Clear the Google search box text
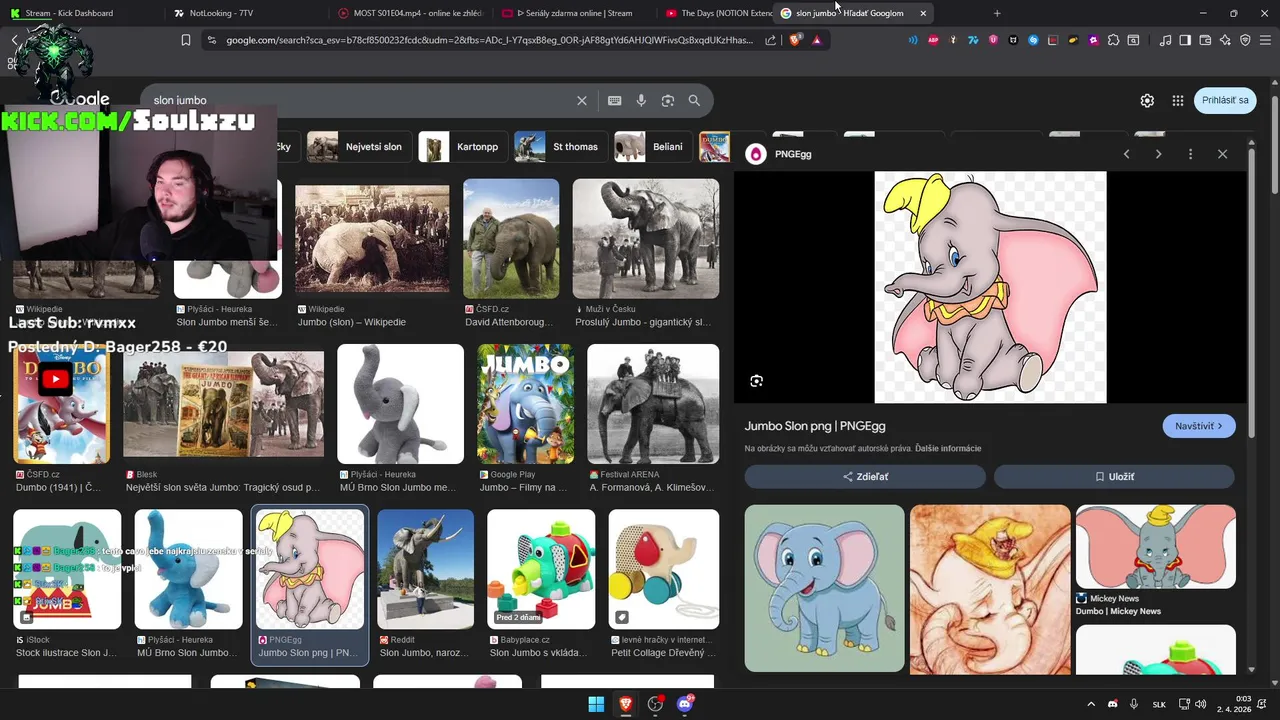Image resolution: width=1280 pixels, height=720 pixels. (x=582, y=101)
